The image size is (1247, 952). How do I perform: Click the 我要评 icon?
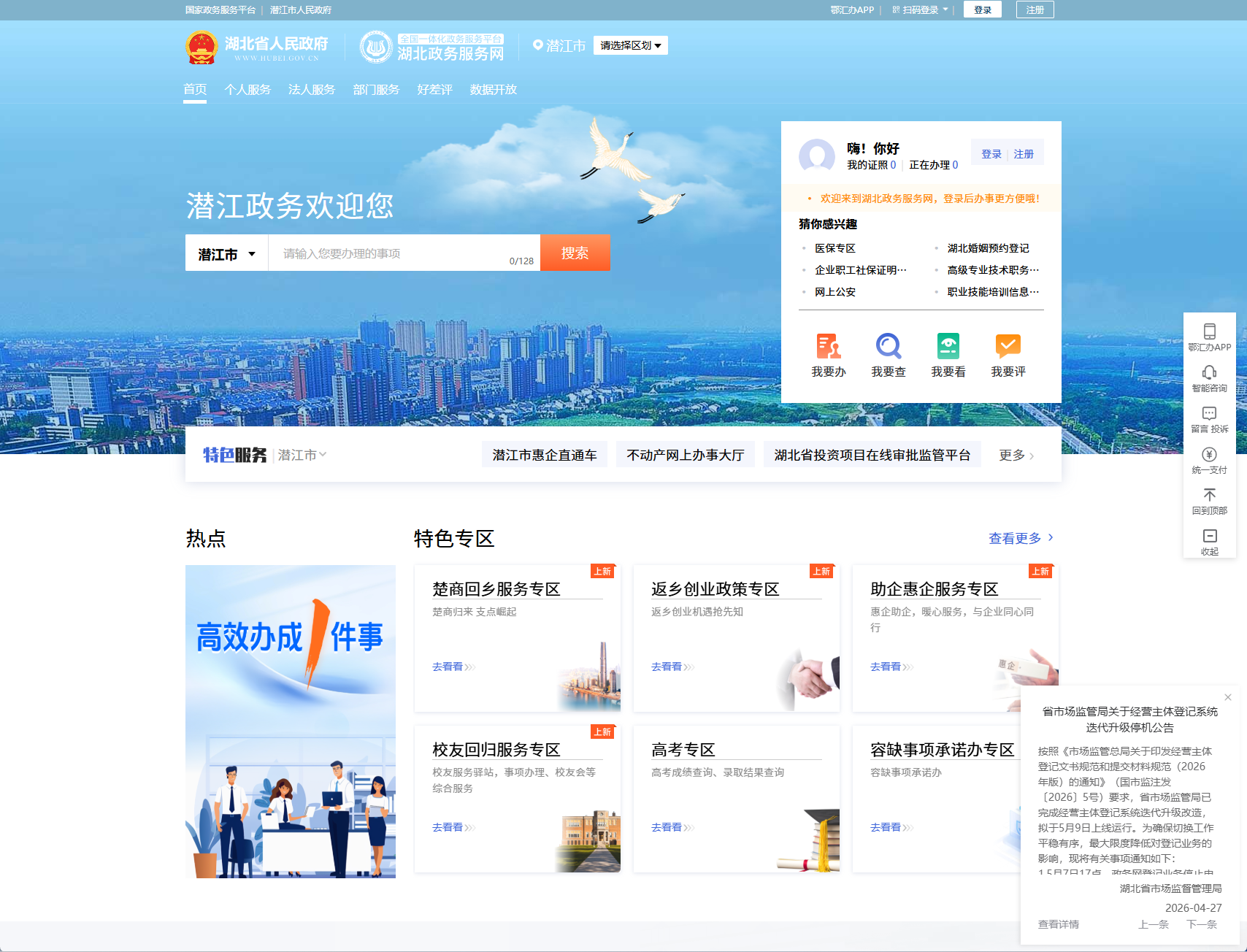pyautogui.click(x=1008, y=346)
